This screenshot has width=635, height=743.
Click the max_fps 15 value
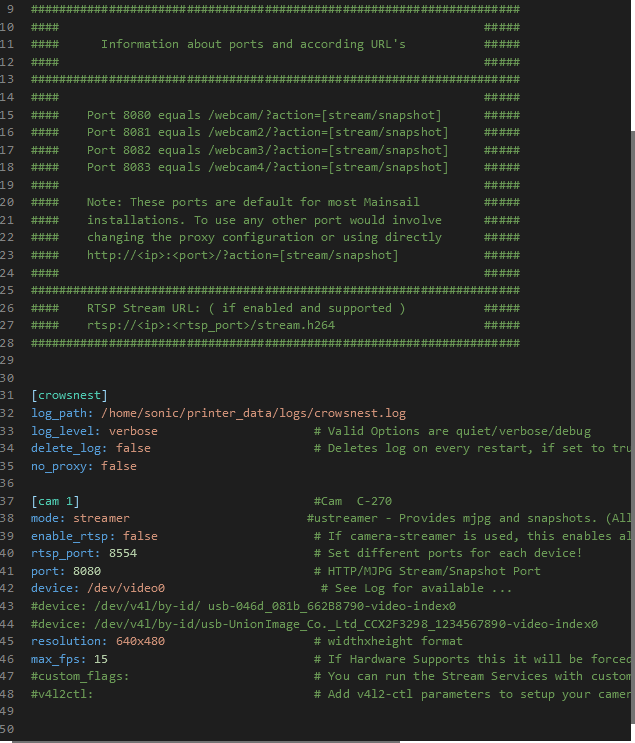pos(101,659)
